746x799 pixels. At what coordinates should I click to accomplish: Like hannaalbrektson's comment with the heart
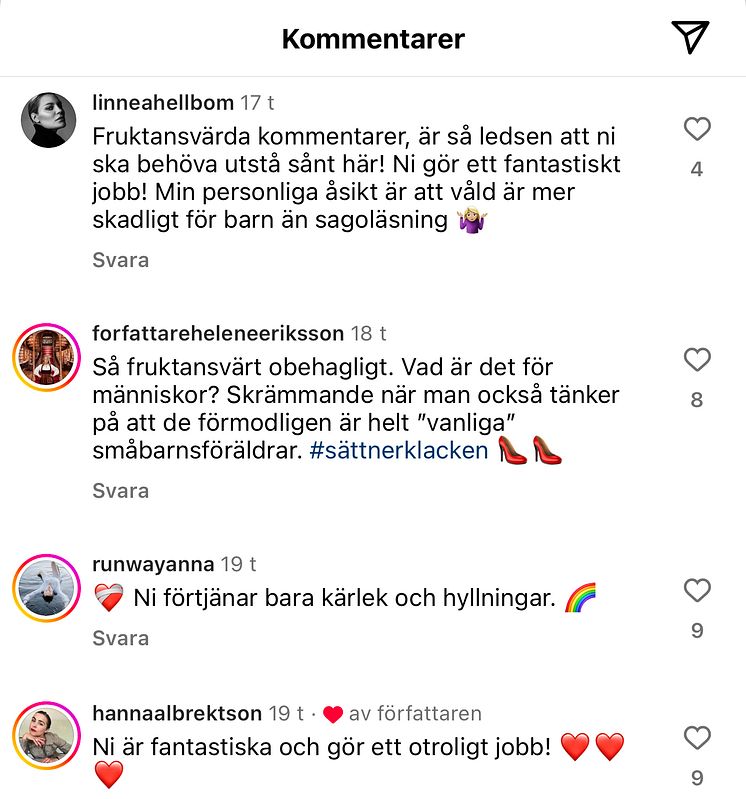697,738
